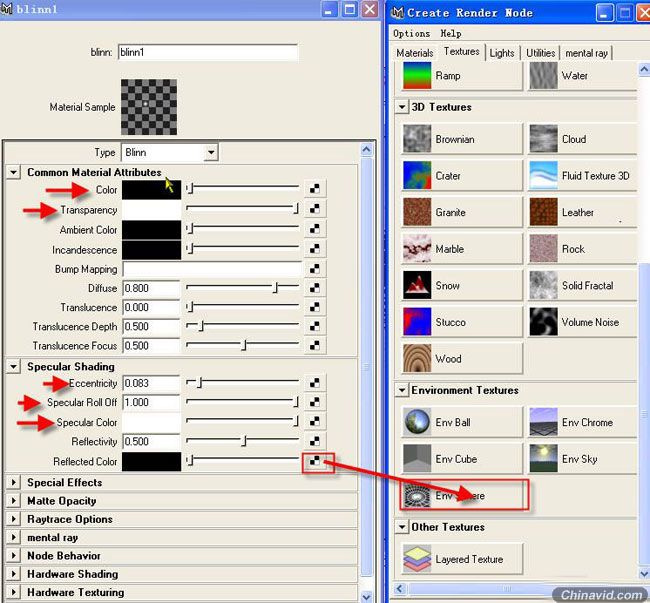This screenshot has height=603, width=650.
Task: Click the Eccentricity value field
Action: coord(151,383)
